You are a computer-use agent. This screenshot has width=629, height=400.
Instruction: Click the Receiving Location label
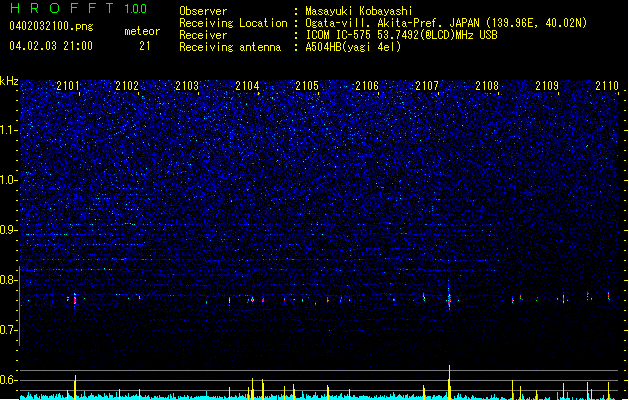[x=233, y=23]
